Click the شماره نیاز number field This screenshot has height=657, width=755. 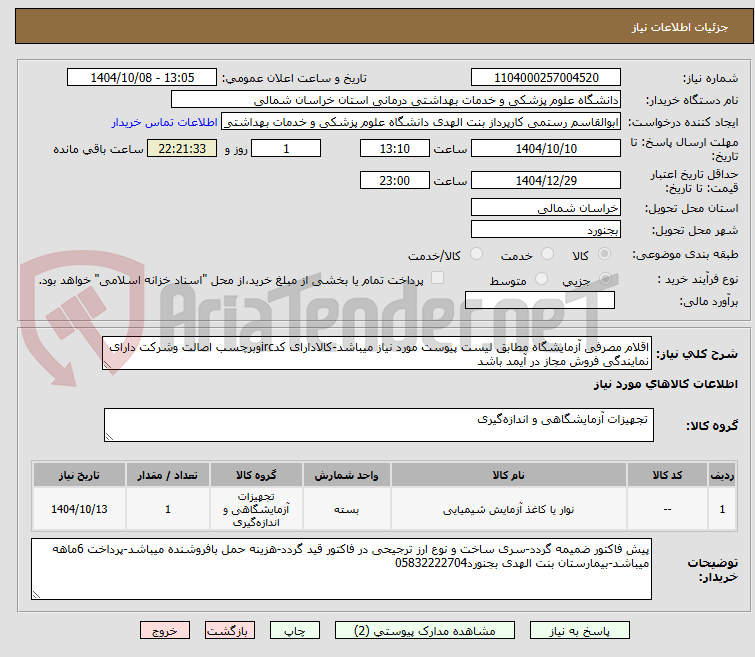[x=546, y=78]
